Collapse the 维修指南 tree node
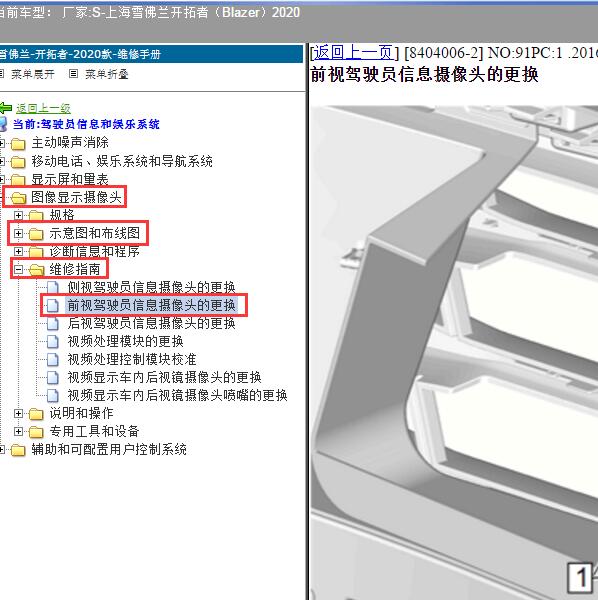The width and height of the screenshot is (598, 600). click(x=18, y=269)
